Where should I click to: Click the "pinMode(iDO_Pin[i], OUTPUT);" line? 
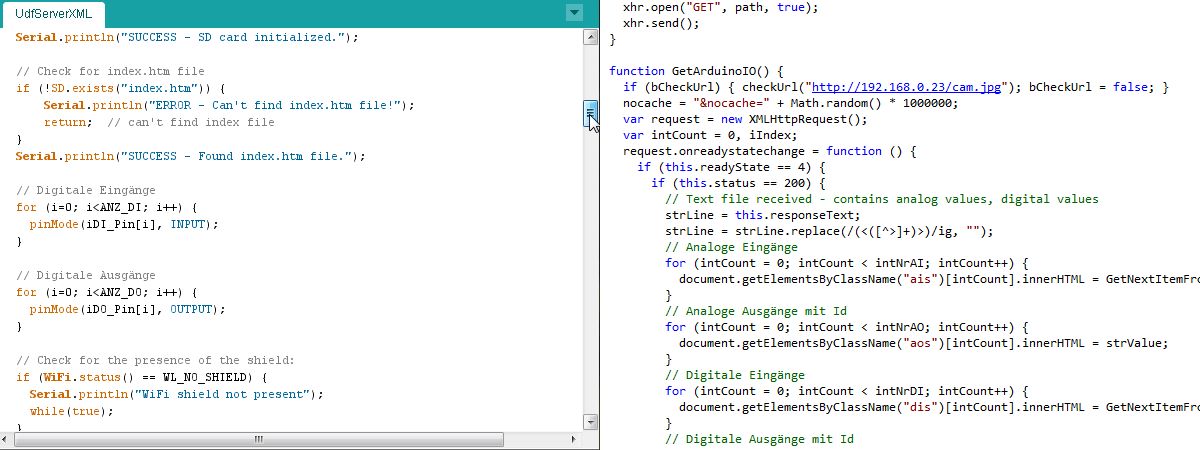point(127,309)
